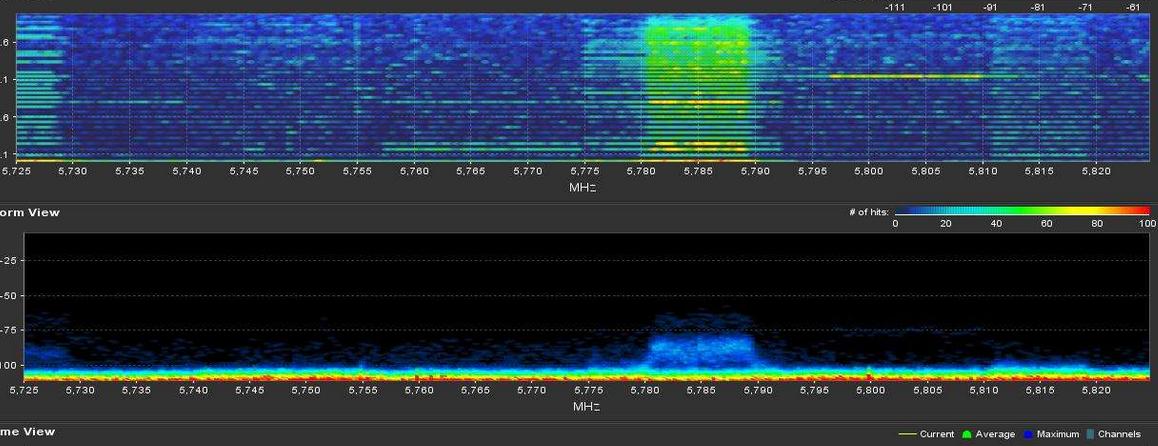Click the yellow horizontal streak in the waterfall
This screenshot has height=446, width=1158.
click(x=905, y=76)
